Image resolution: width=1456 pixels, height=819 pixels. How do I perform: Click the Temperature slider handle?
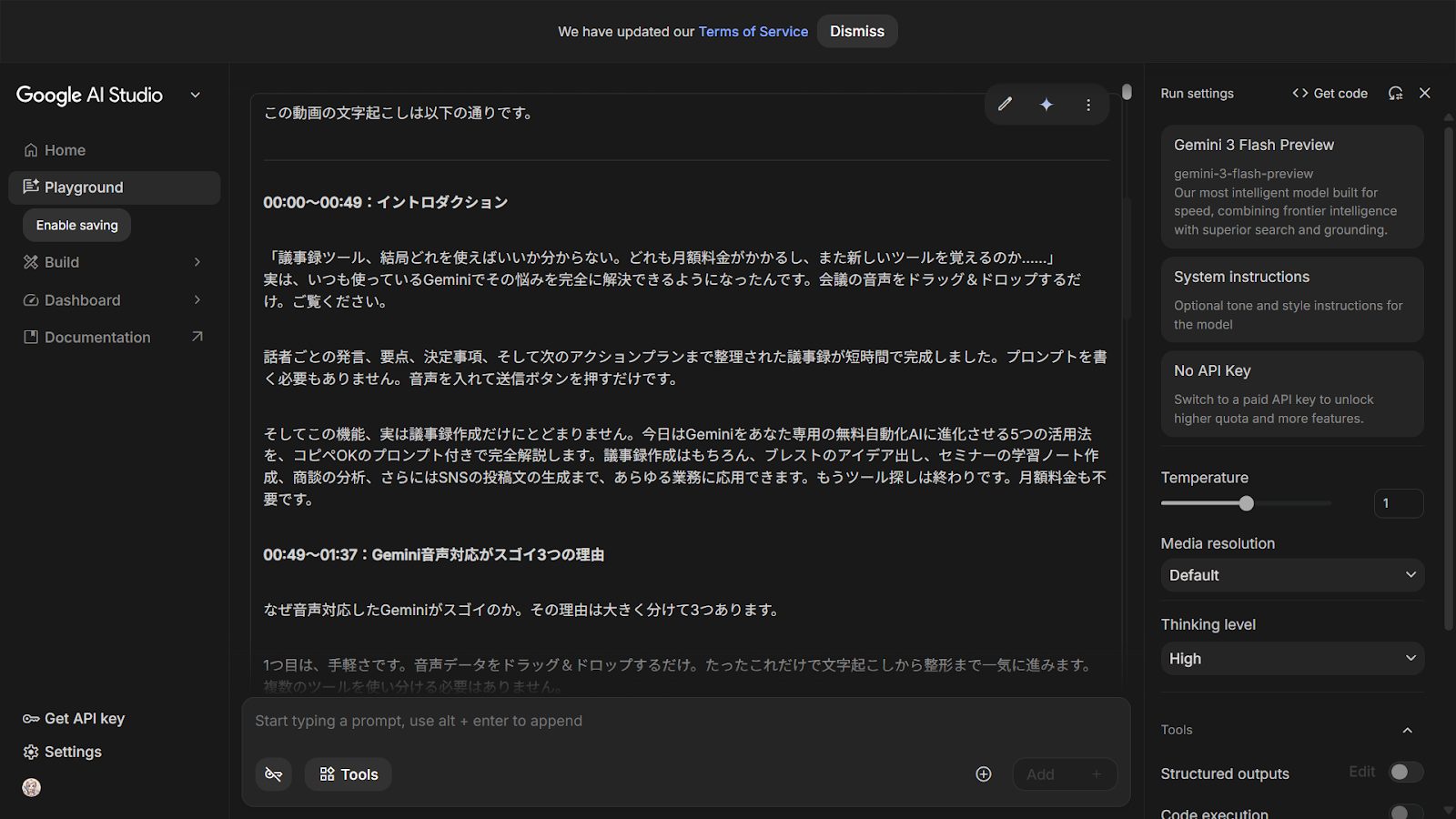pos(1247,503)
